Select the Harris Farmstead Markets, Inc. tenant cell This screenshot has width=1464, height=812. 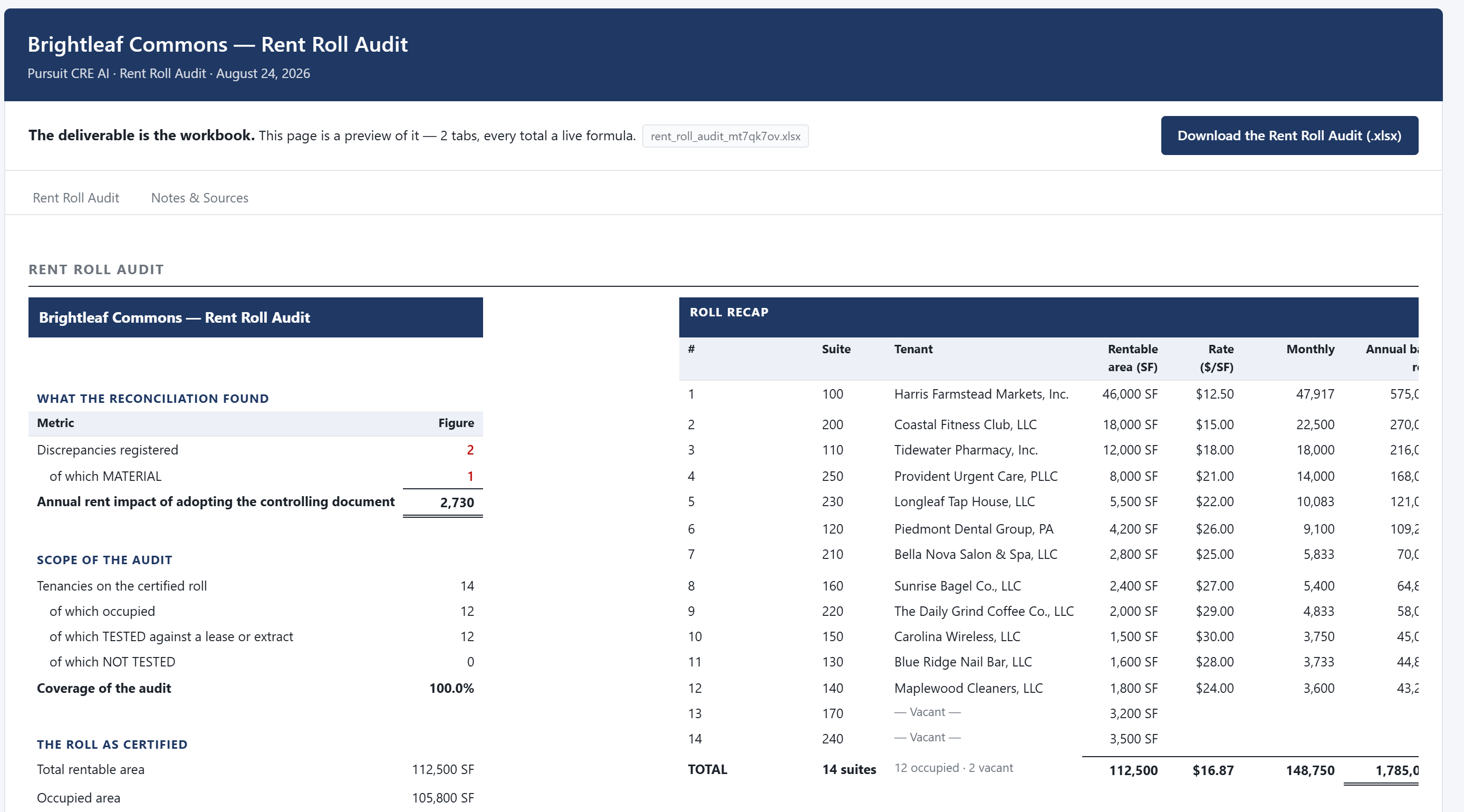pyautogui.click(x=981, y=394)
